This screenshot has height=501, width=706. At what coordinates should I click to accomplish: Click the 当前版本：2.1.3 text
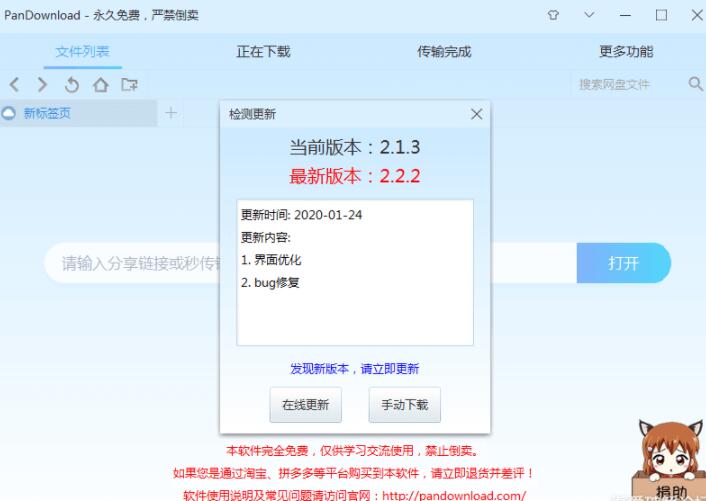click(x=355, y=147)
